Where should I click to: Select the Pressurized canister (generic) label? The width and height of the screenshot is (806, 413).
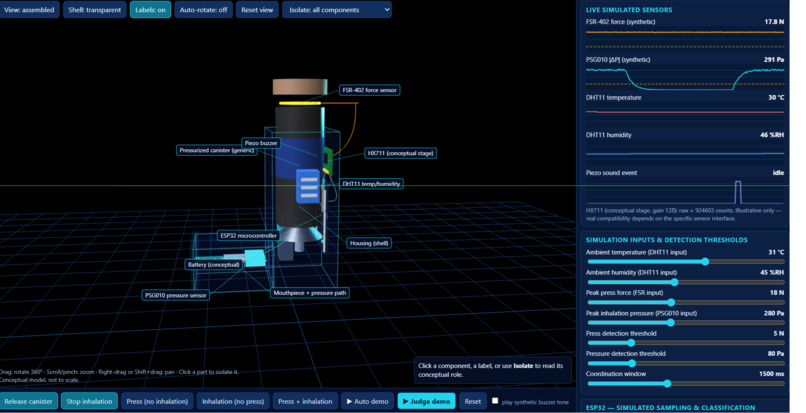point(216,150)
